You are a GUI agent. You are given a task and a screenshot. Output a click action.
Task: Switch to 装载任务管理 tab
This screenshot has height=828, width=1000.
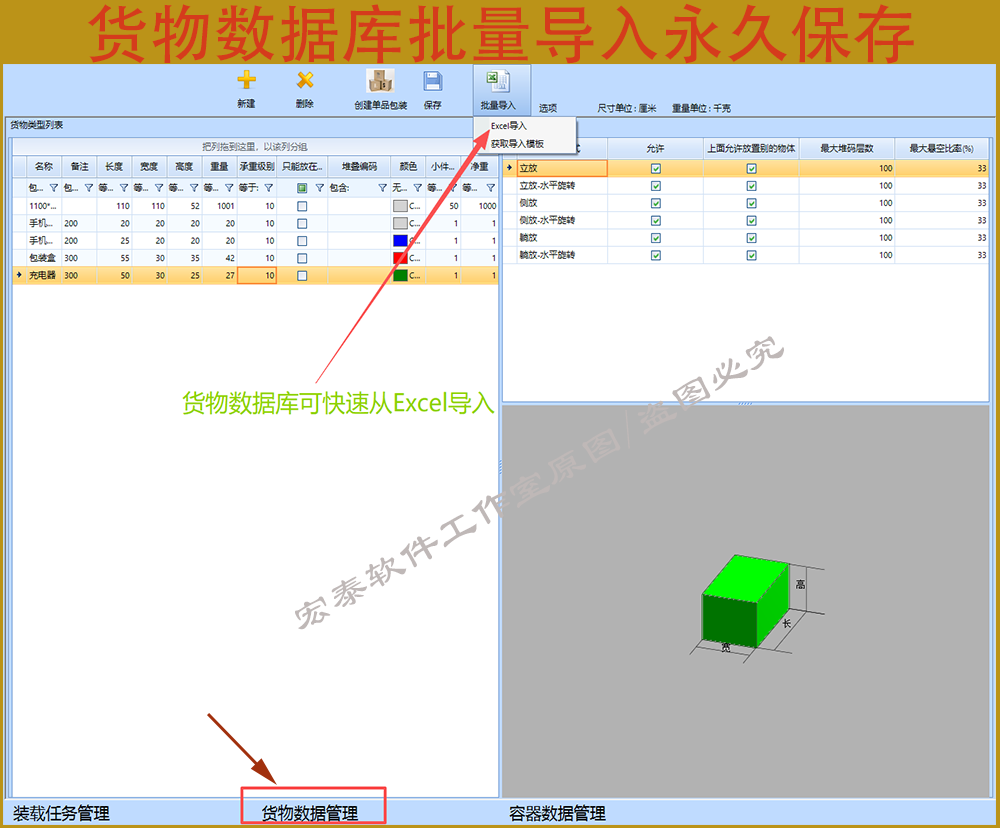(61, 813)
